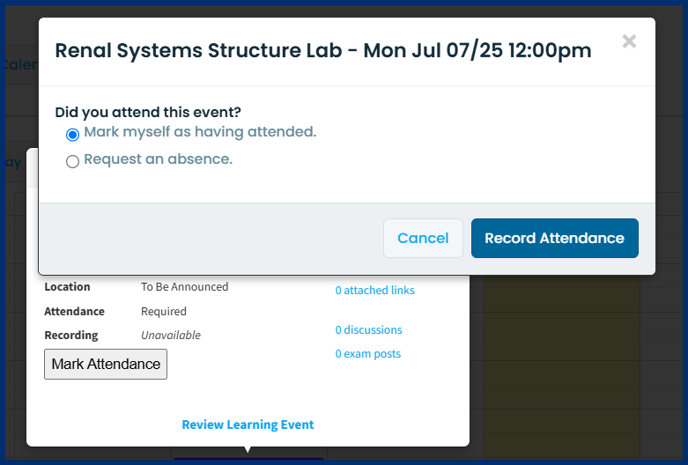Viewport: 688px width, 465px height.
Task: Click the 'Unavailable' recording value
Action: coord(171,335)
